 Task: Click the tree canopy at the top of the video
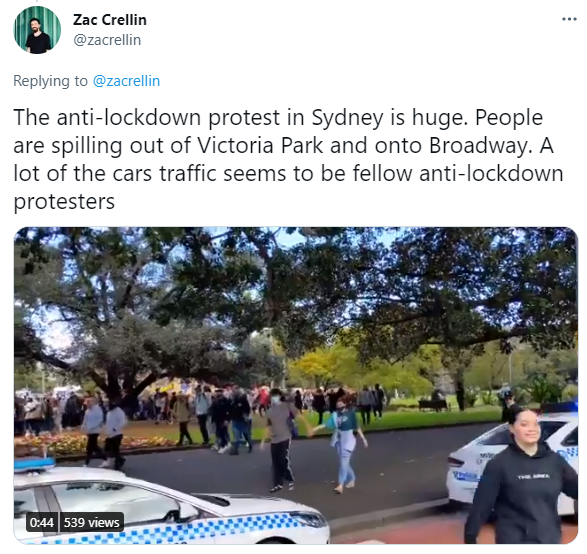[x=296, y=284]
